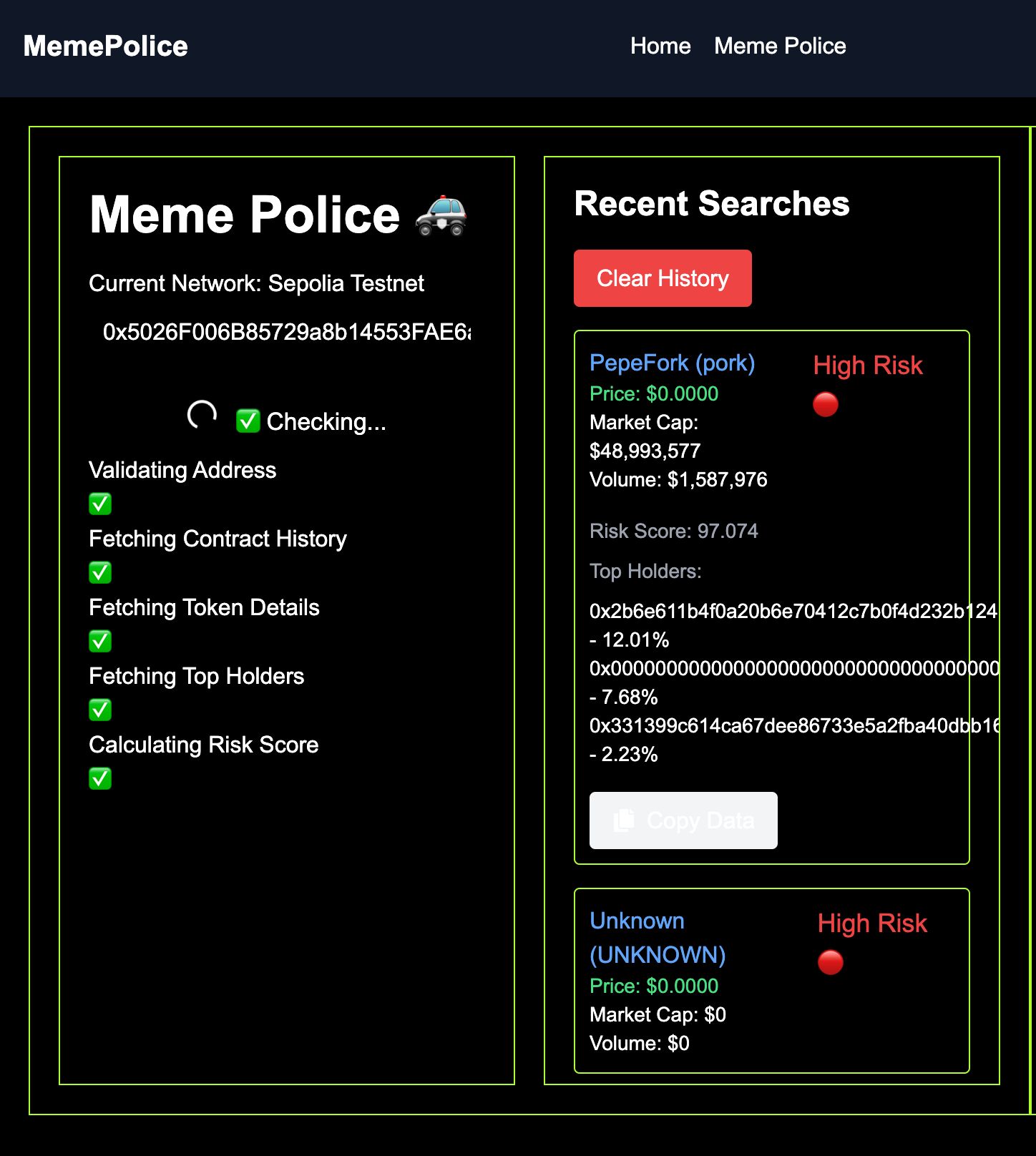1036x1156 pixels.
Task: Select the 0x2b6e611b4f0a holder address
Action: pyautogui.click(x=794, y=611)
